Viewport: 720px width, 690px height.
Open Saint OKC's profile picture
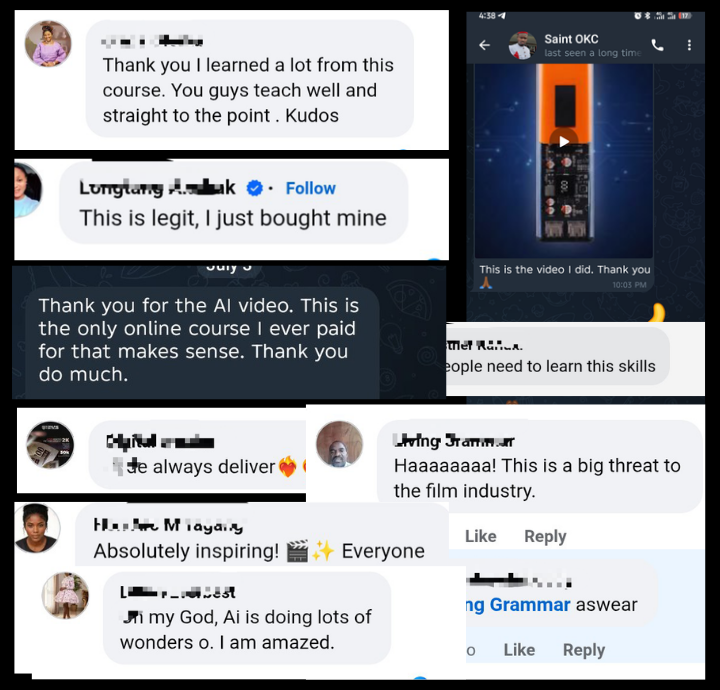(523, 45)
